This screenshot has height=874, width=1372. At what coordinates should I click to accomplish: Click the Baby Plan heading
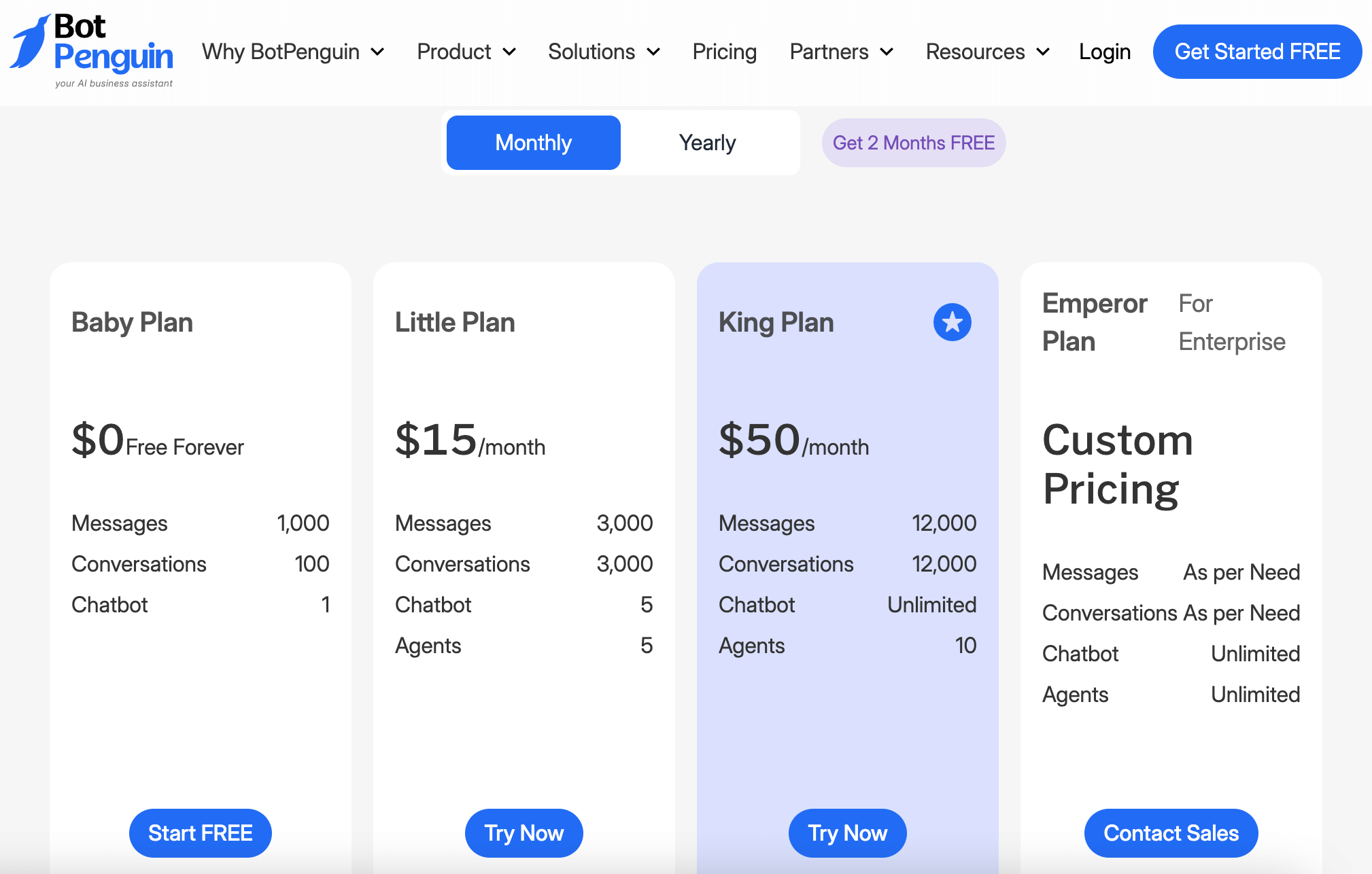[133, 322]
